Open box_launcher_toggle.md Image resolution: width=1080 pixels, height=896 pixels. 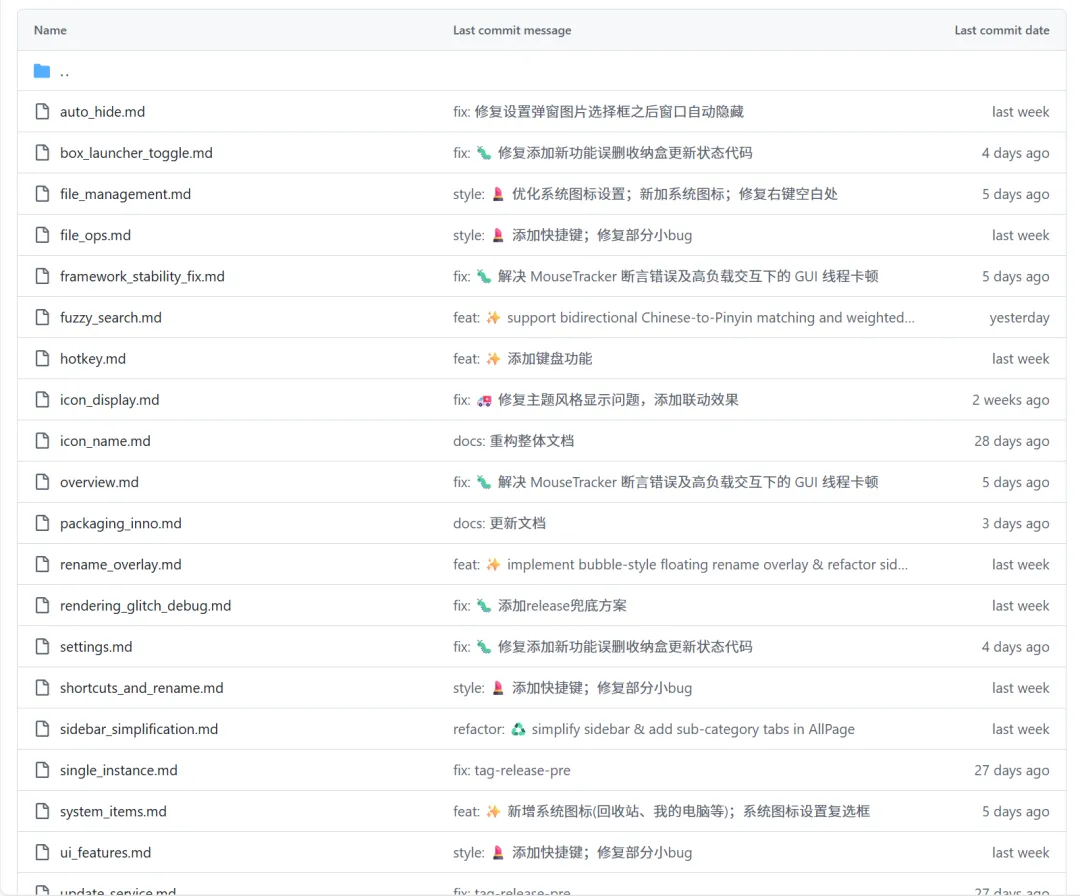coord(136,153)
